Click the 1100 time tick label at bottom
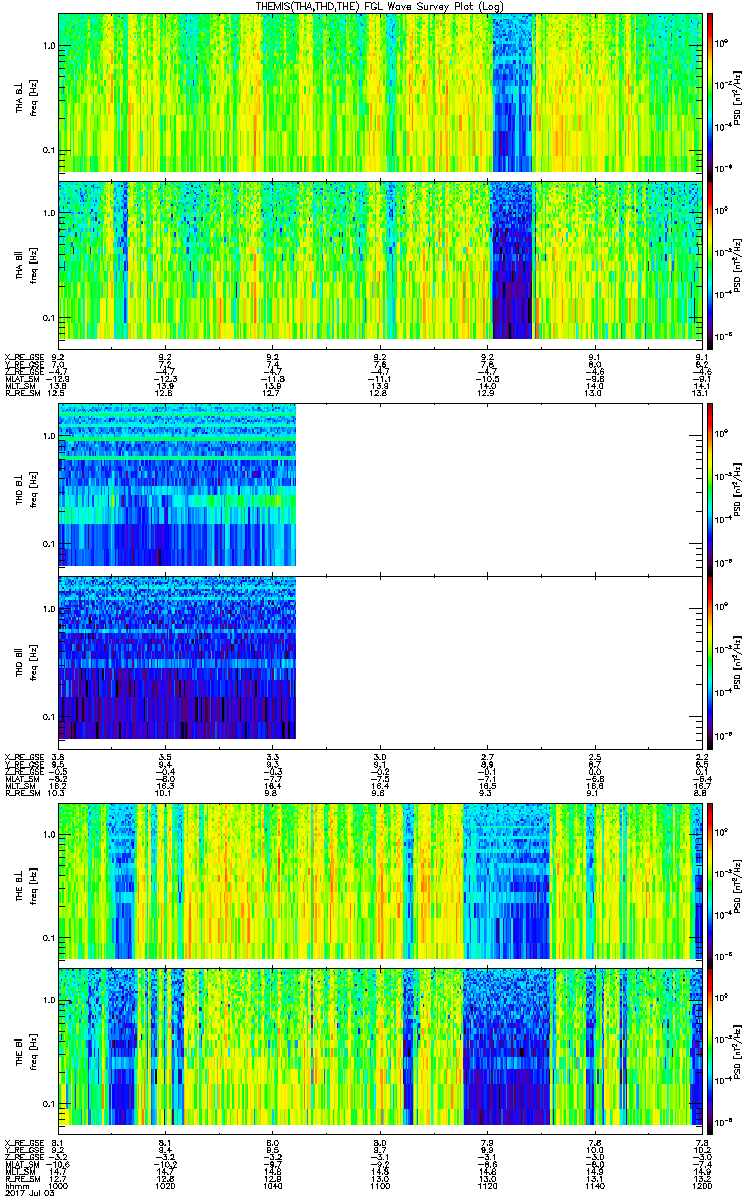 click(x=379, y=1184)
